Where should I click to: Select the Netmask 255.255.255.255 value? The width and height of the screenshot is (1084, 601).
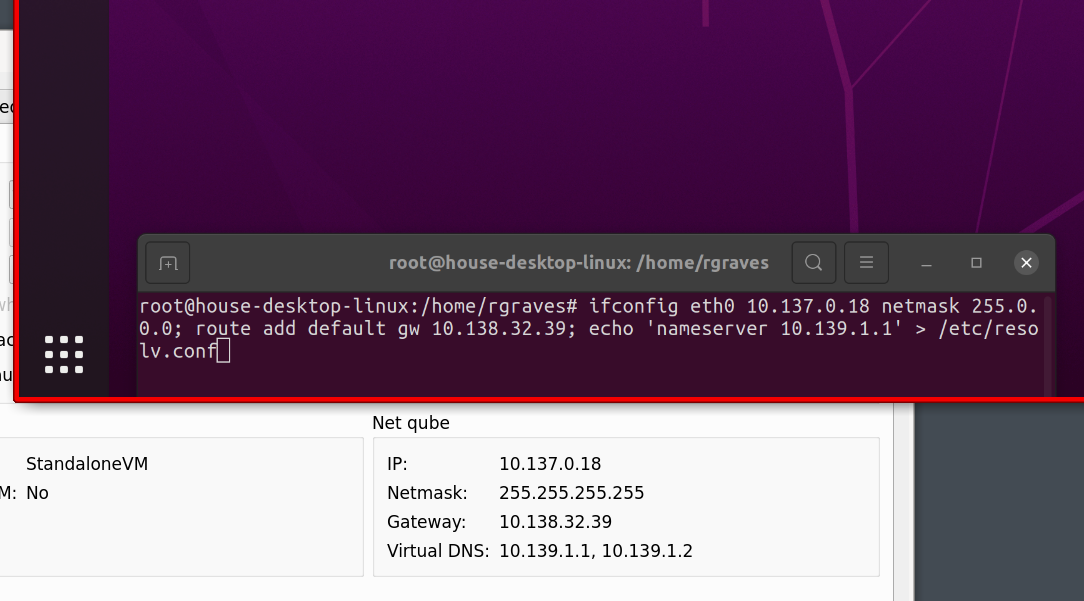click(571, 493)
